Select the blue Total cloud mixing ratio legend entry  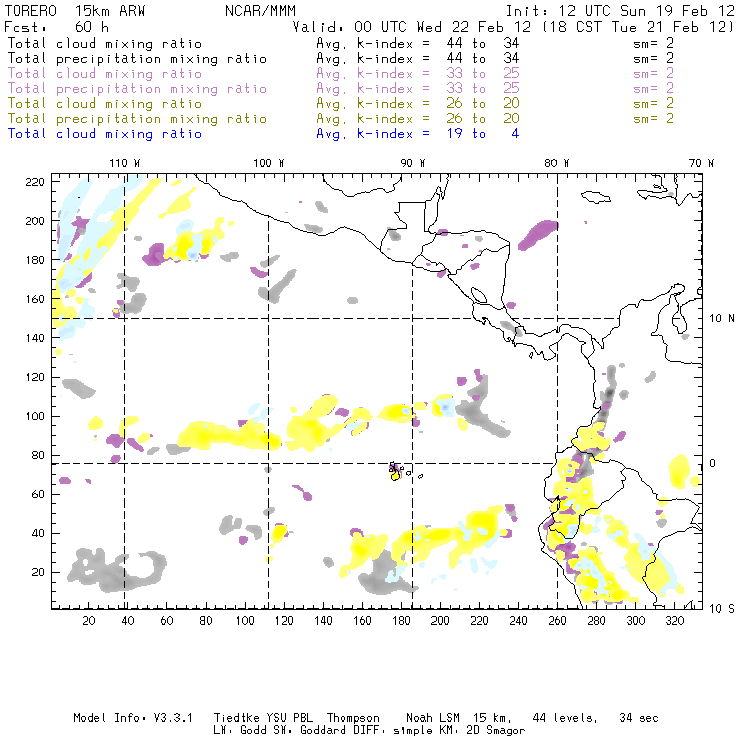click(x=105, y=133)
